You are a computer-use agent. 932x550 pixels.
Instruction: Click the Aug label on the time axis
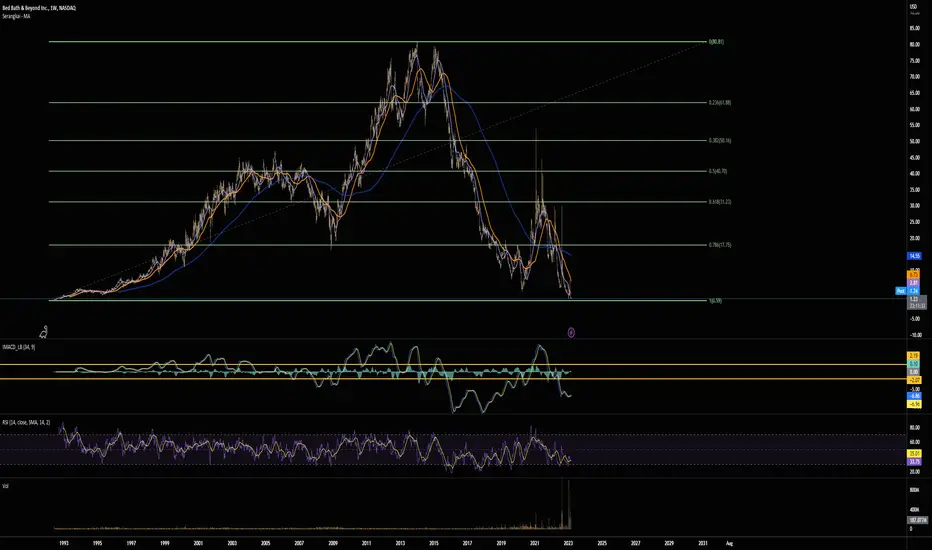729,543
